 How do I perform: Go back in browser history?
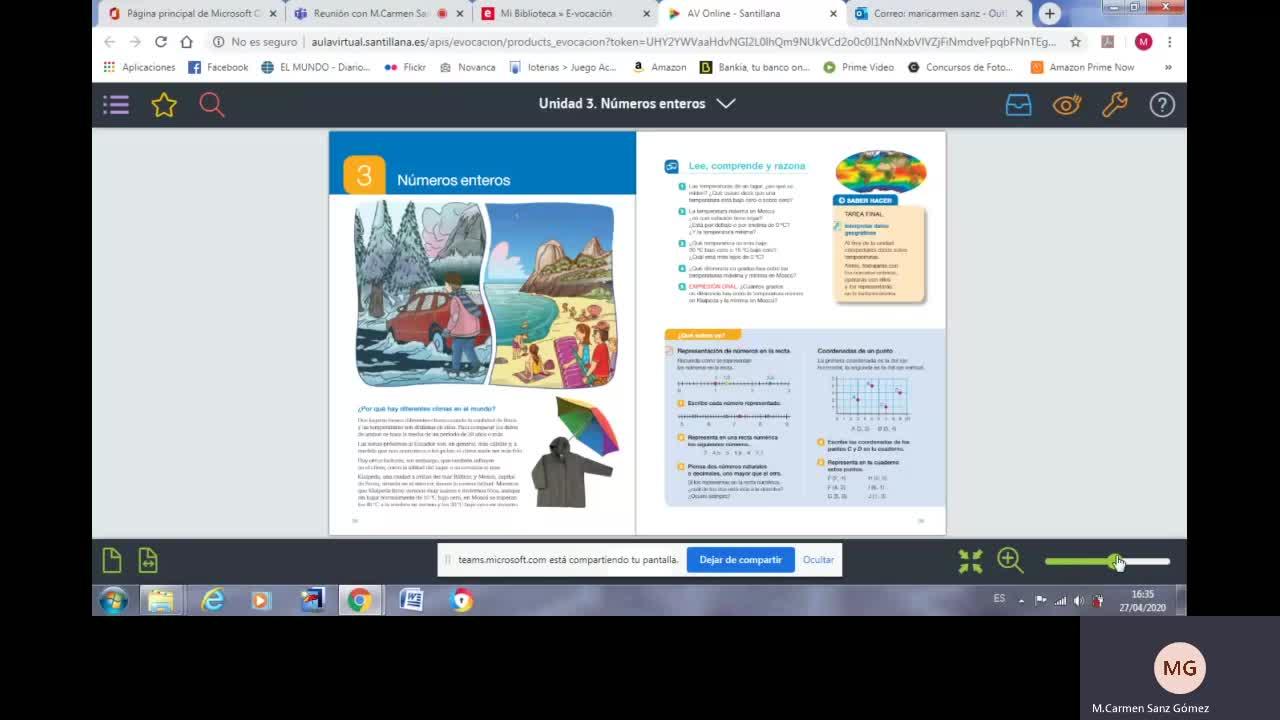(x=109, y=42)
